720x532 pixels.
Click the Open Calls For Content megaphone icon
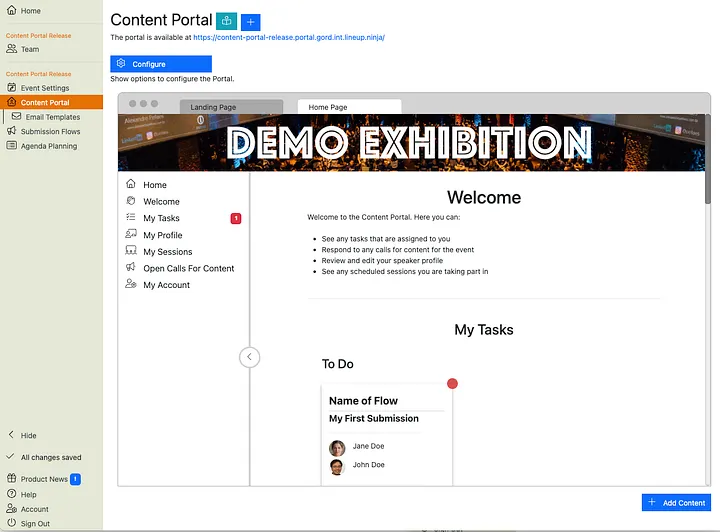pos(131,267)
